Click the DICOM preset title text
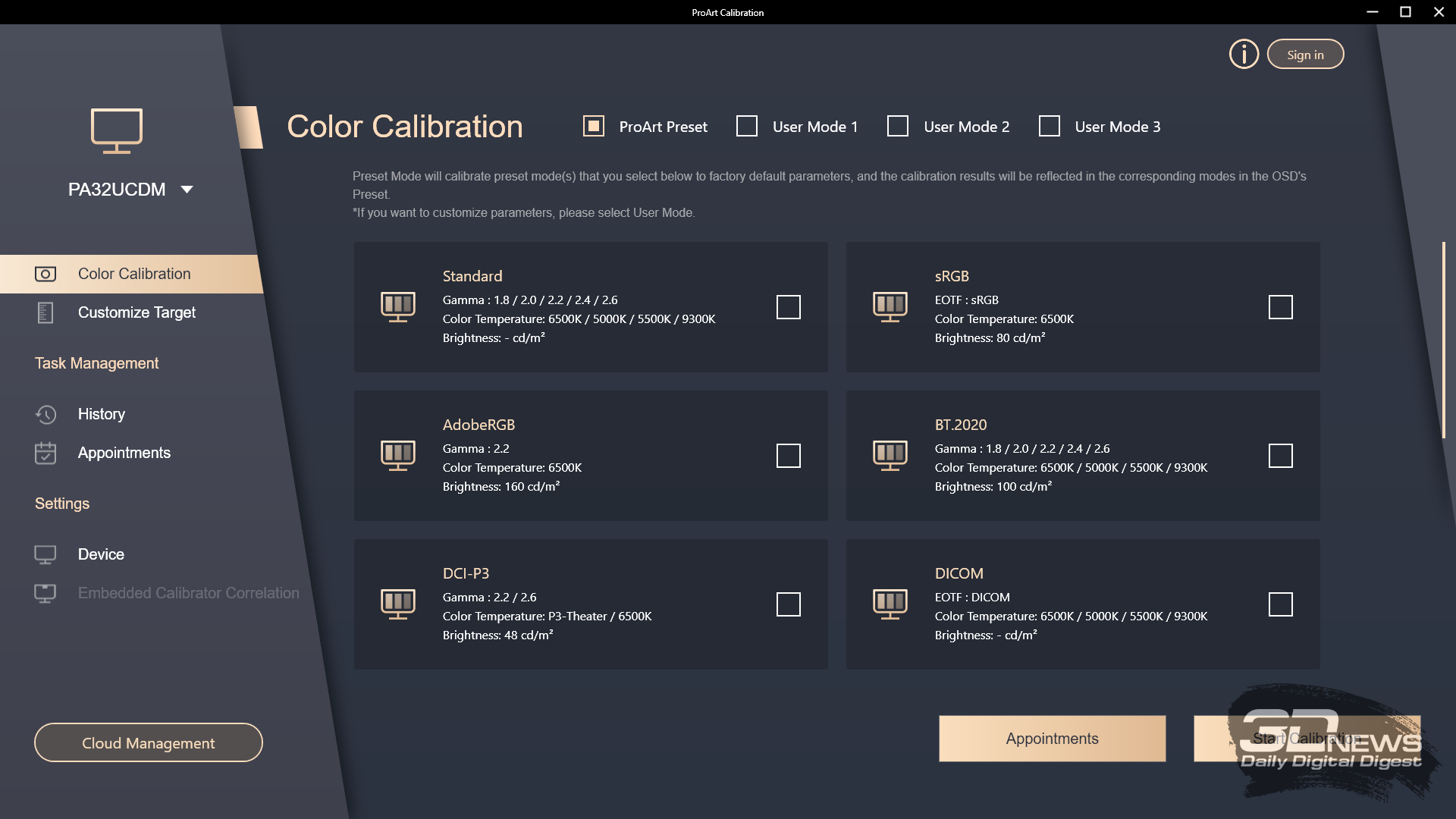Viewport: 1456px width, 819px height. coord(959,573)
